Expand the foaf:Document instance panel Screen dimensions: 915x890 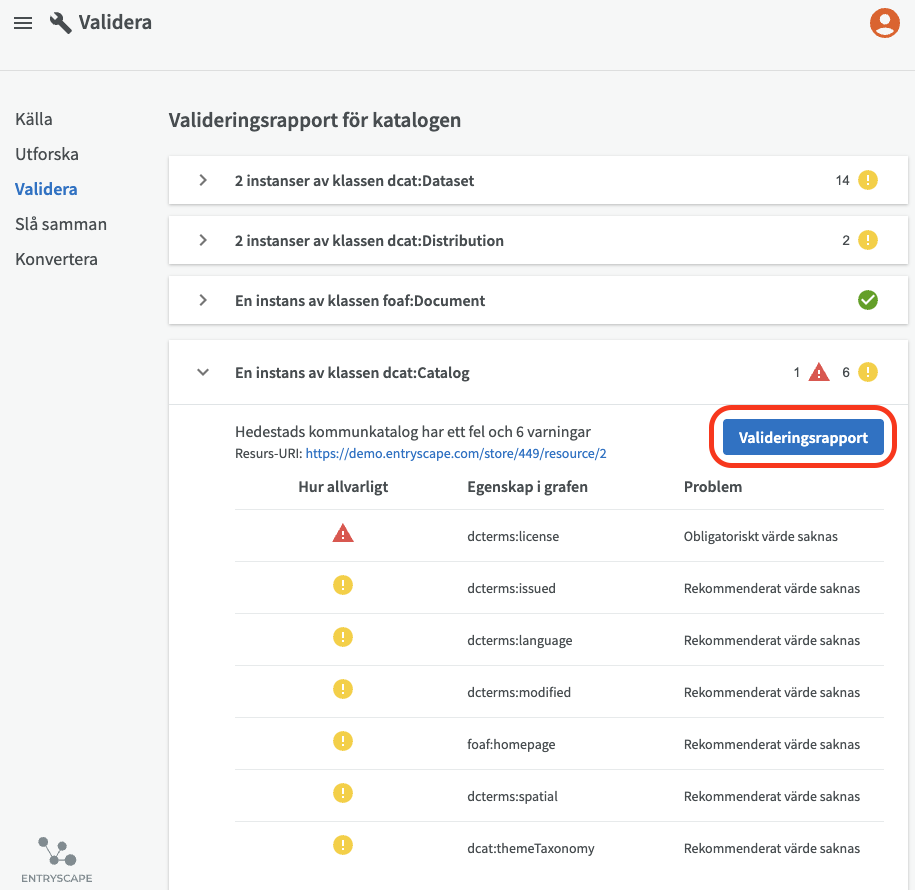pyautogui.click(x=203, y=300)
